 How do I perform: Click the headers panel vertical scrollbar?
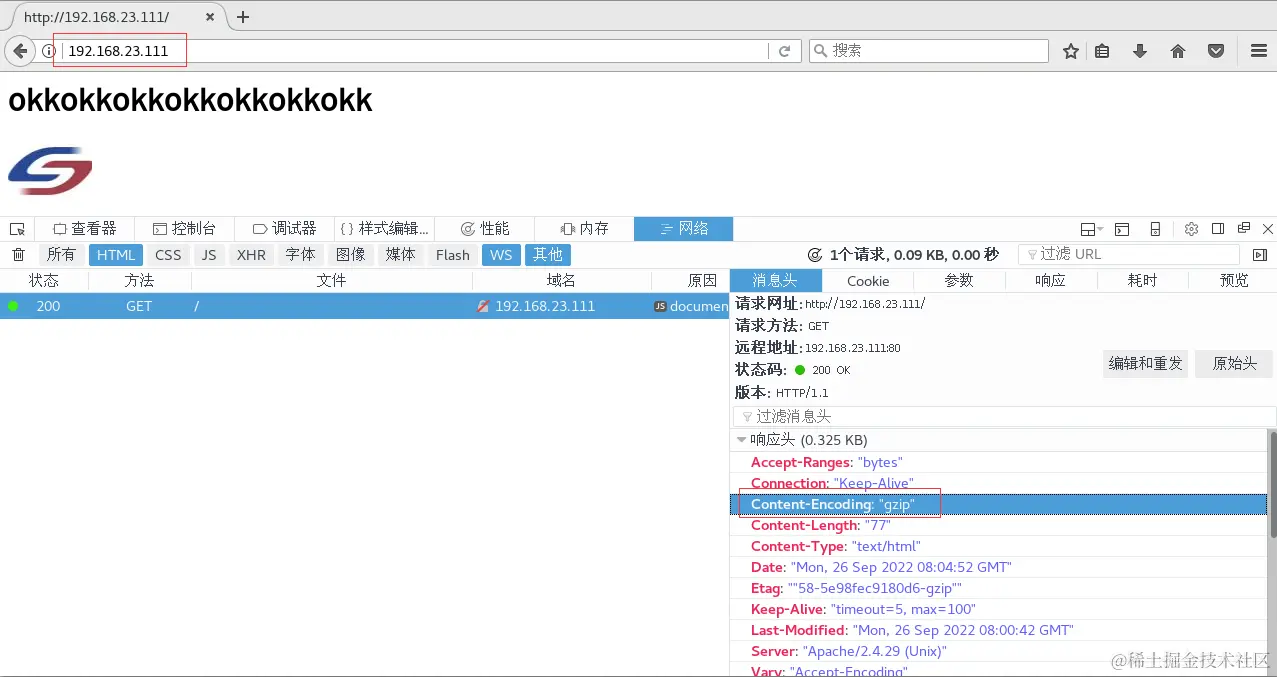point(1273,485)
